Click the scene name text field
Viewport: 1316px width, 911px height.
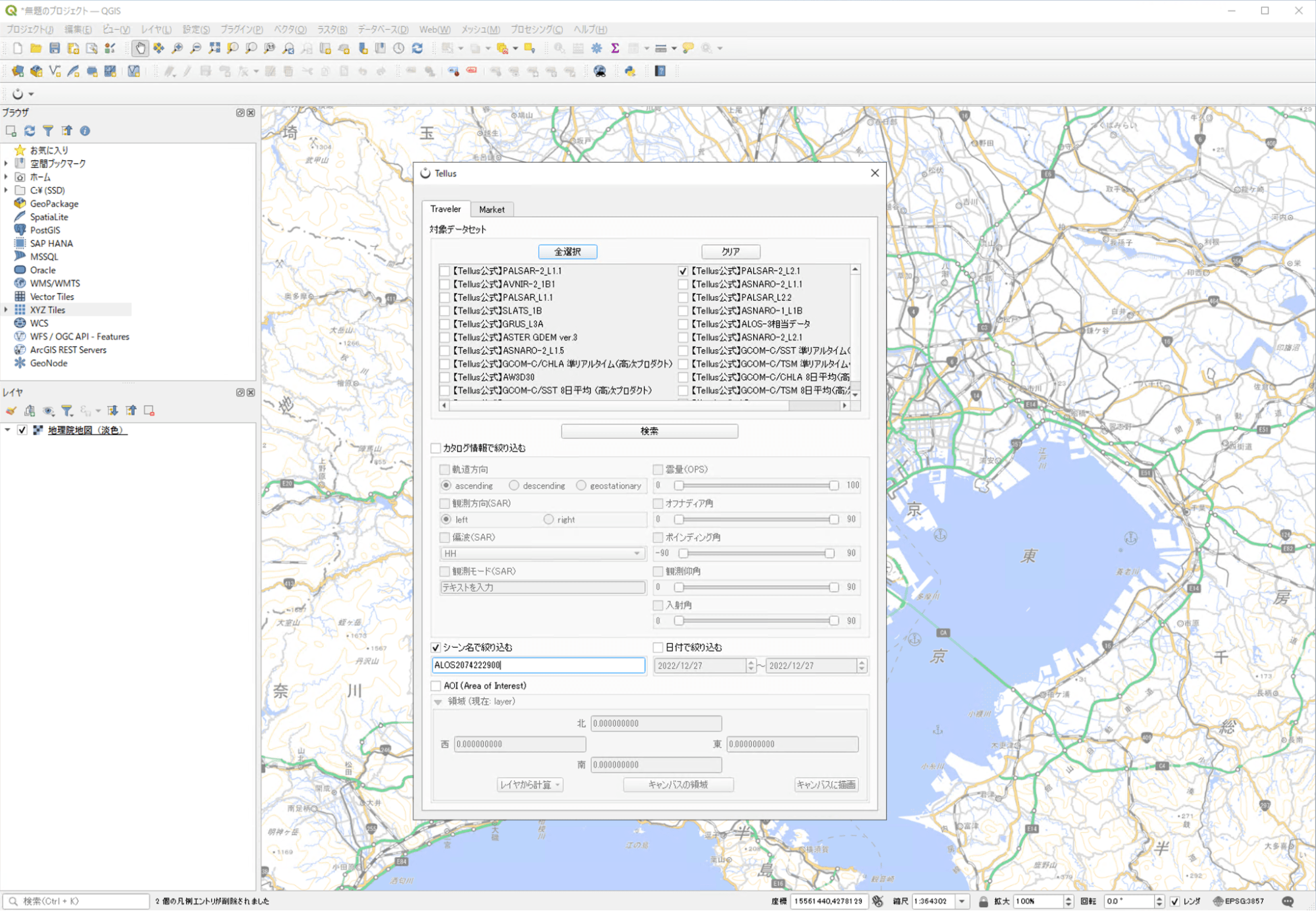539,665
